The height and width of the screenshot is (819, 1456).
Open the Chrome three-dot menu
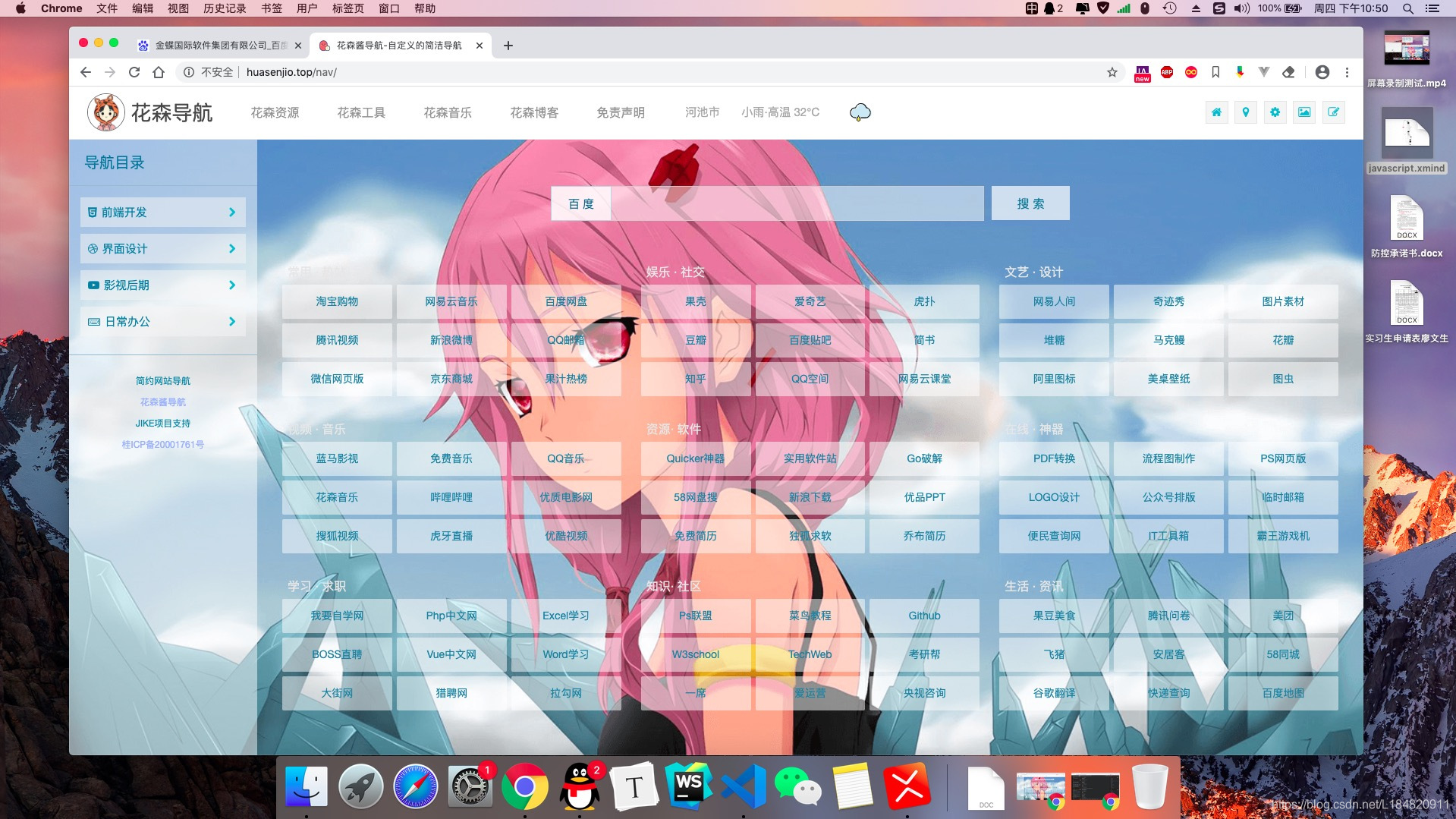point(1348,72)
